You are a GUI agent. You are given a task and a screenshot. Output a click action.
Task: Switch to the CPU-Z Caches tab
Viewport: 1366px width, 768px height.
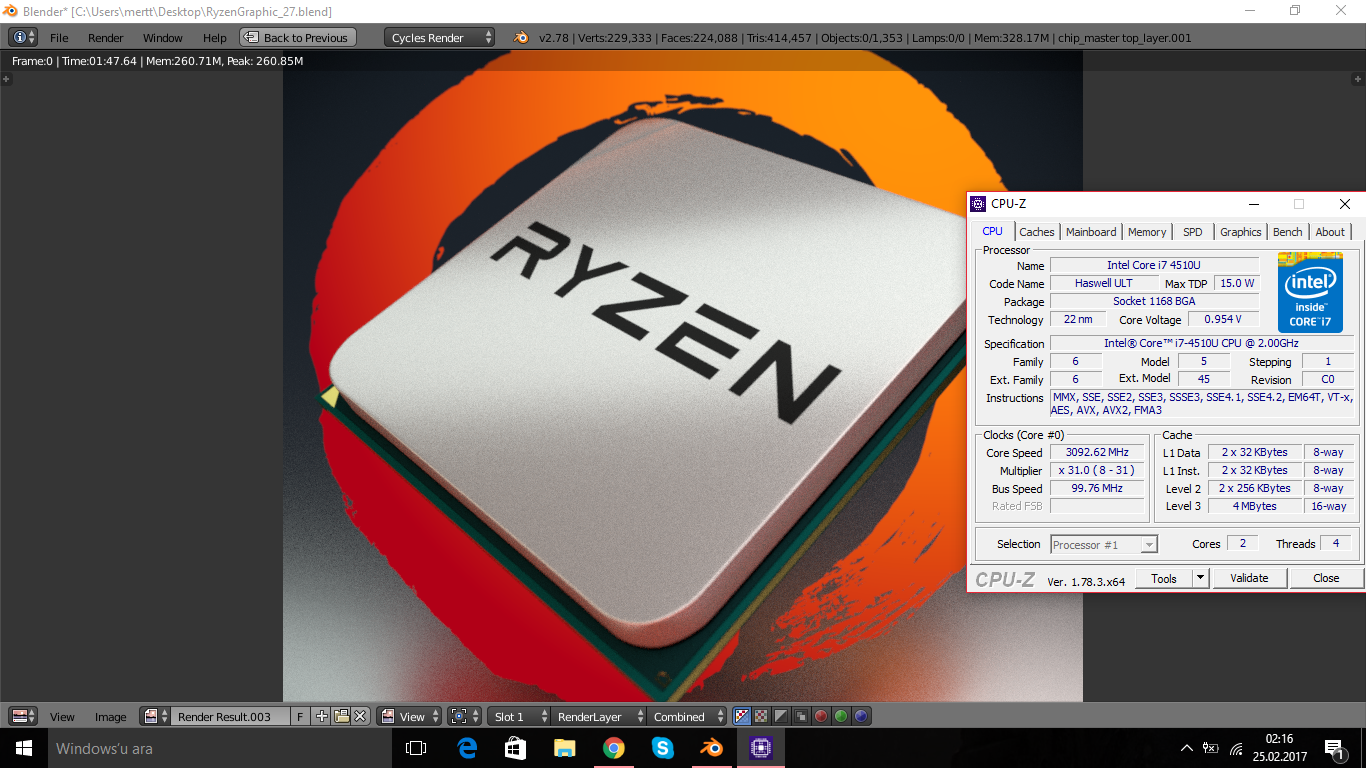pos(1037,232)
